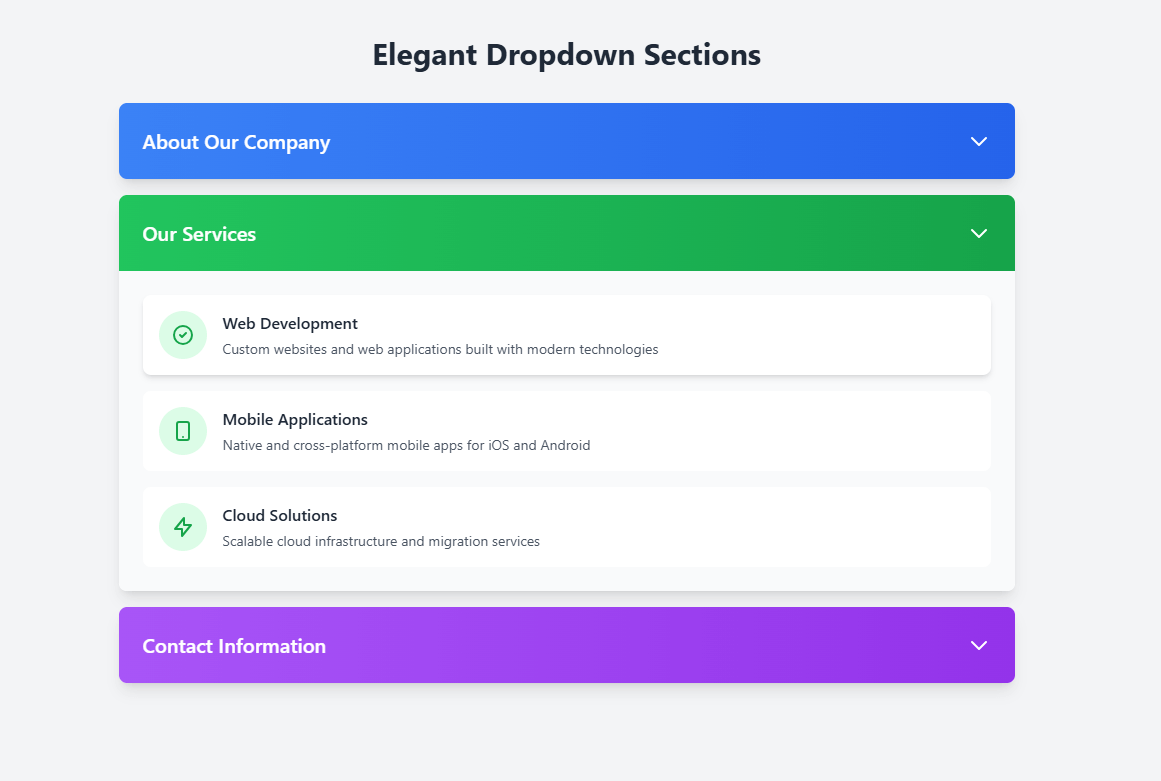Collapse Our Services using its chevron
The height and width of the screenshot is (781, 1161).
pos(979,233)
